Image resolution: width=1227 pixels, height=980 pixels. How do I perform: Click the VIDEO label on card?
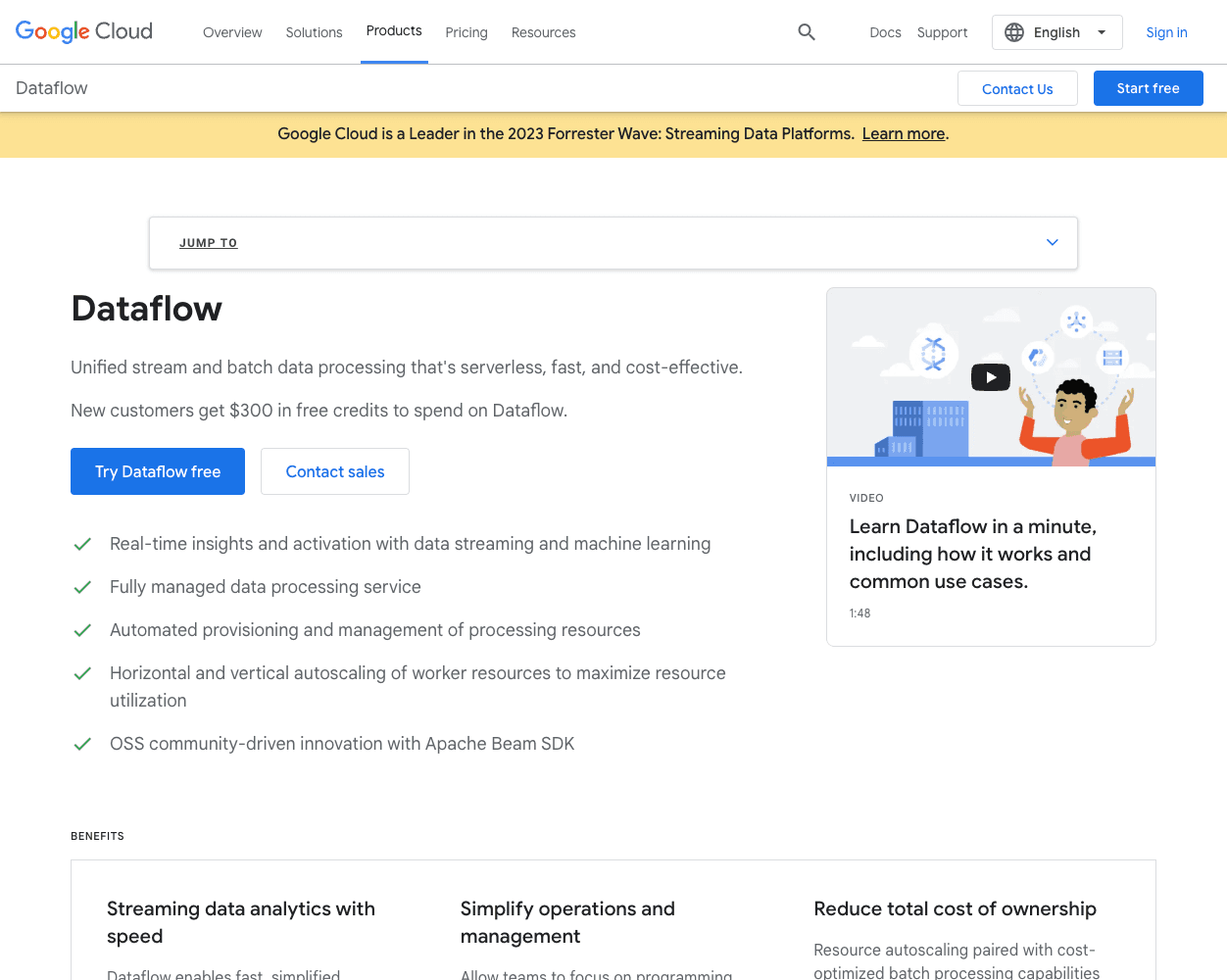coord(866,498)
